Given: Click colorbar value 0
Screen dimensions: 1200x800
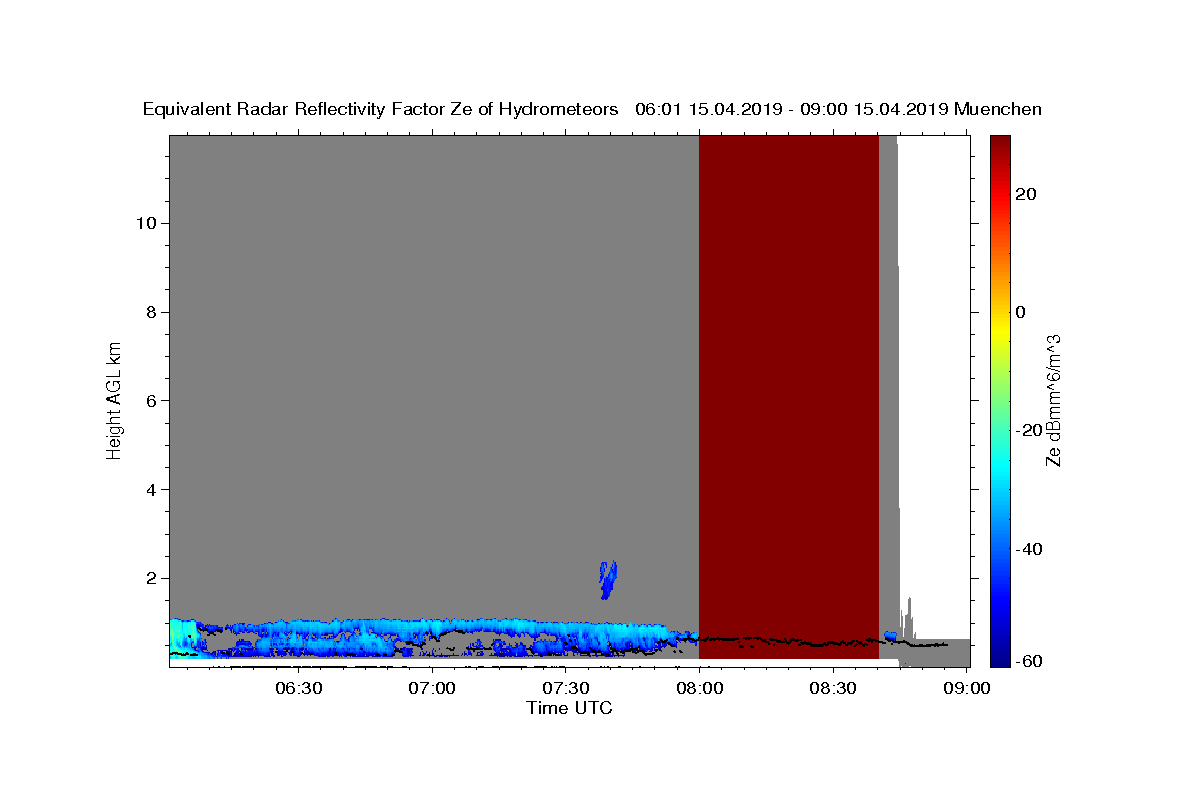Looking at the screenshot, I should [1021, 312].
